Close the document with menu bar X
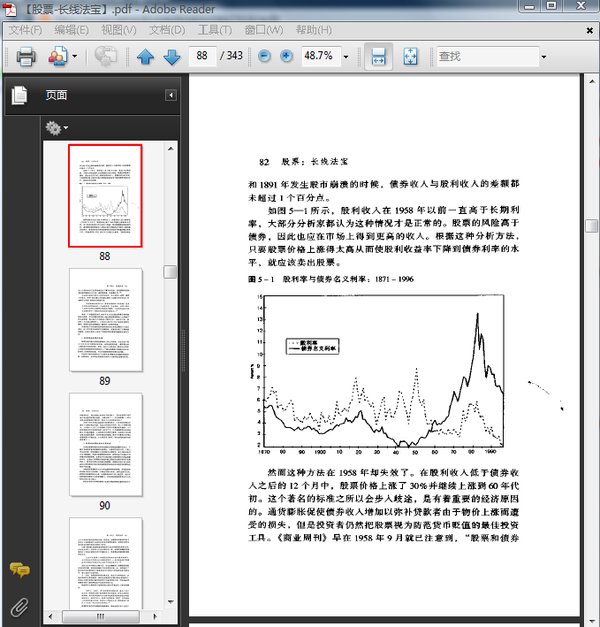Screen dimensions: 600x627 point(590,30)
